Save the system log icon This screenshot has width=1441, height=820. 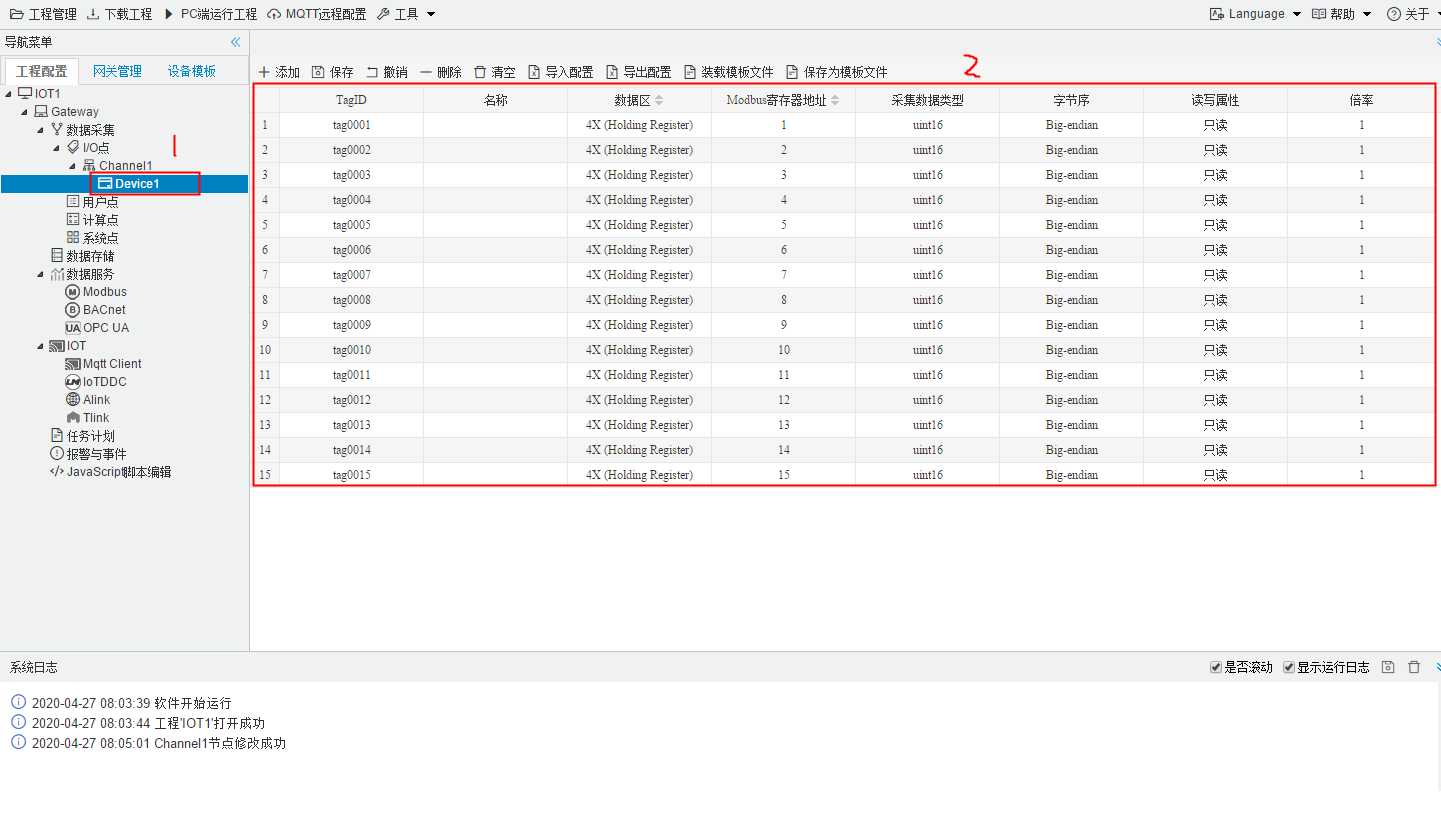(x=1388, y=667)
